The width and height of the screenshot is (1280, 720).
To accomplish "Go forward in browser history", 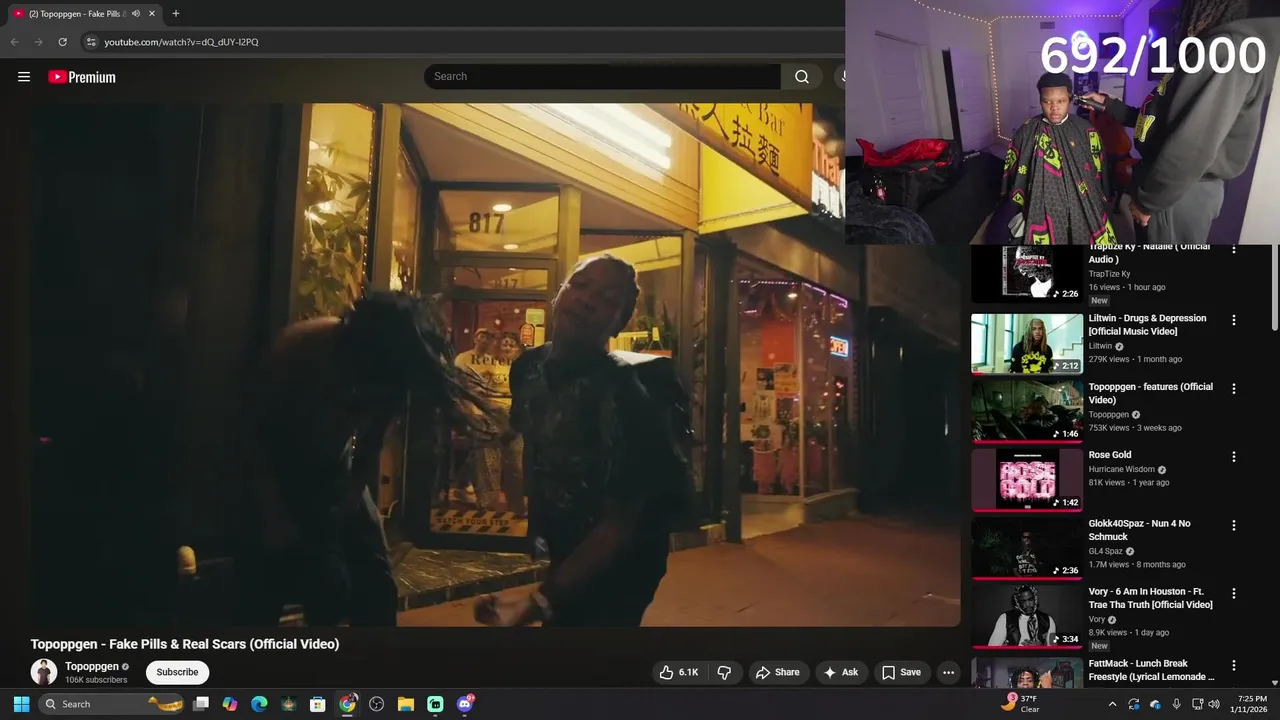I will tap(38, 42).
